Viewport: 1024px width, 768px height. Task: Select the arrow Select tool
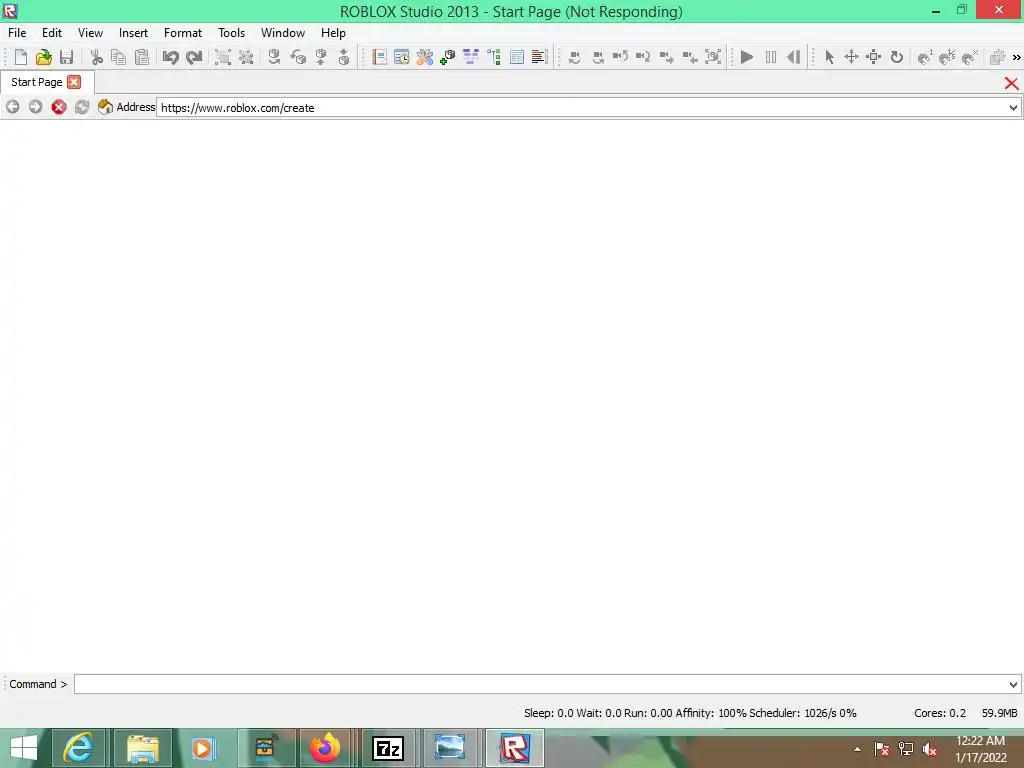pos(829,57)
